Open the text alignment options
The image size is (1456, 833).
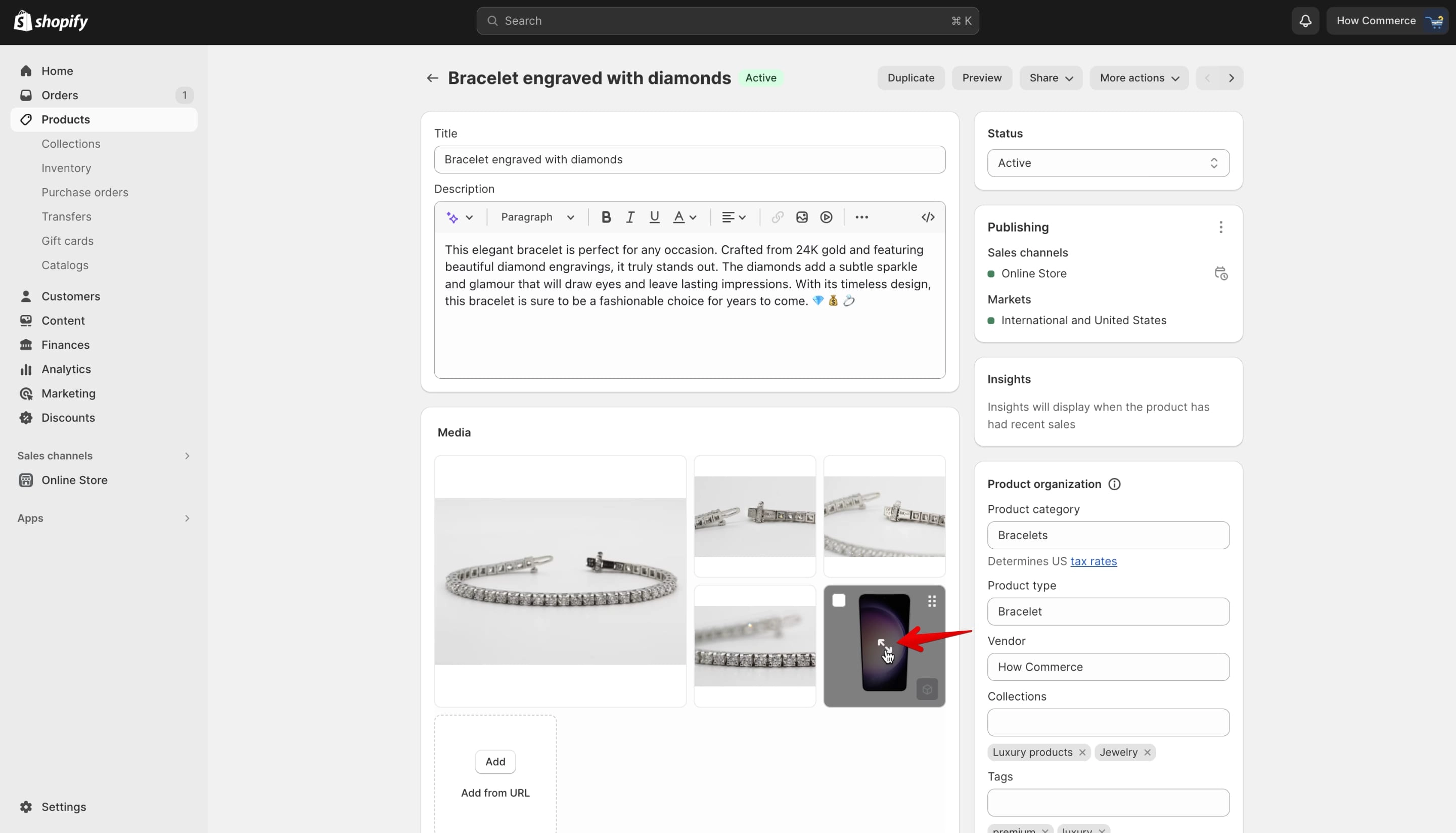click(x=734, y=217)
